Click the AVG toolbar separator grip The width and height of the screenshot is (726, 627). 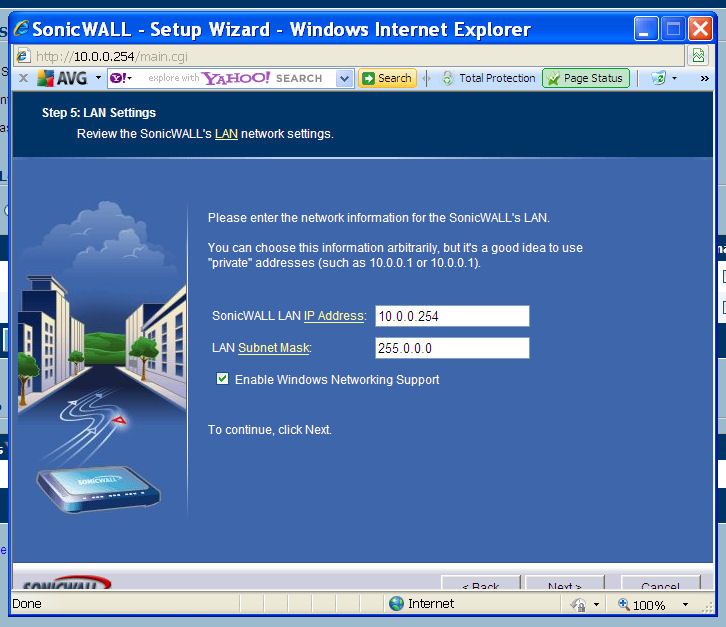[427, 78]
